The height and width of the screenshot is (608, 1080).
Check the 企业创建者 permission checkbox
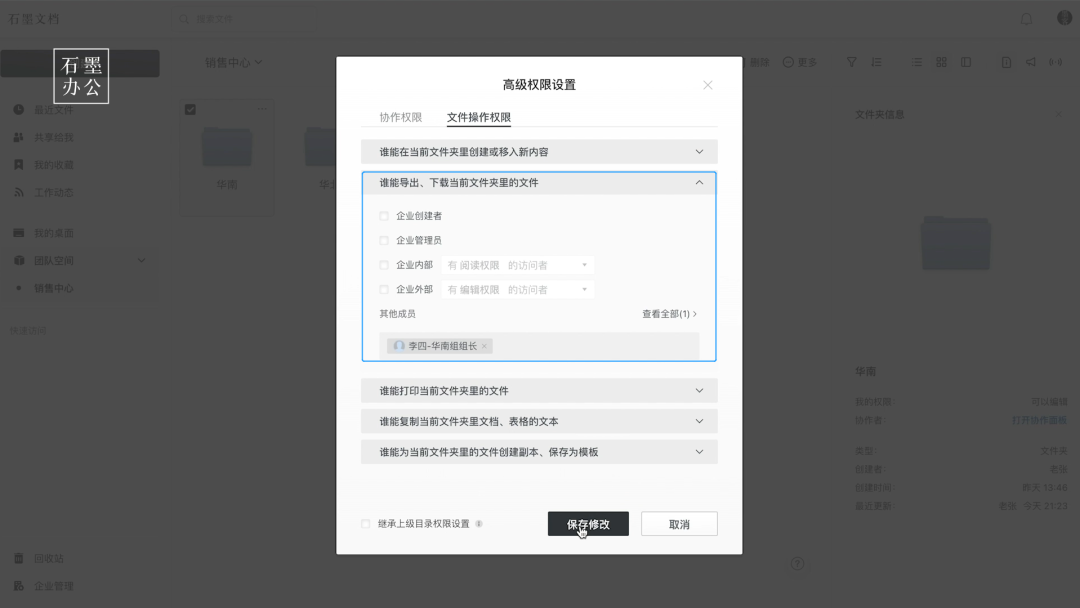tap(385, 215)
